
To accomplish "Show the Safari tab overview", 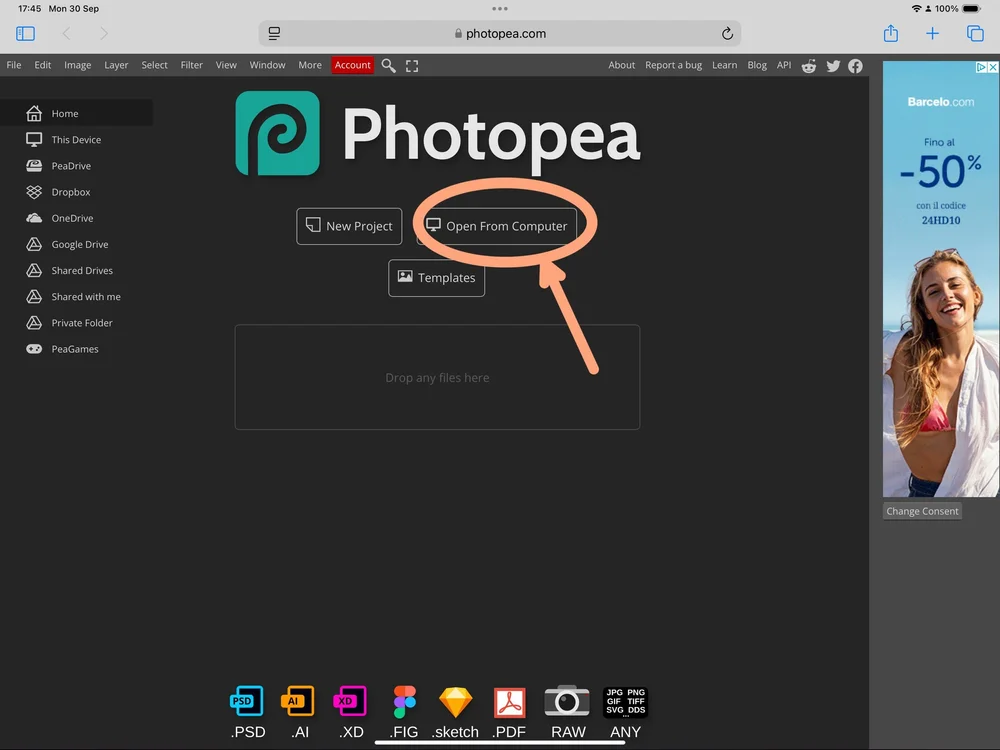I will click(x=975, y=33).
